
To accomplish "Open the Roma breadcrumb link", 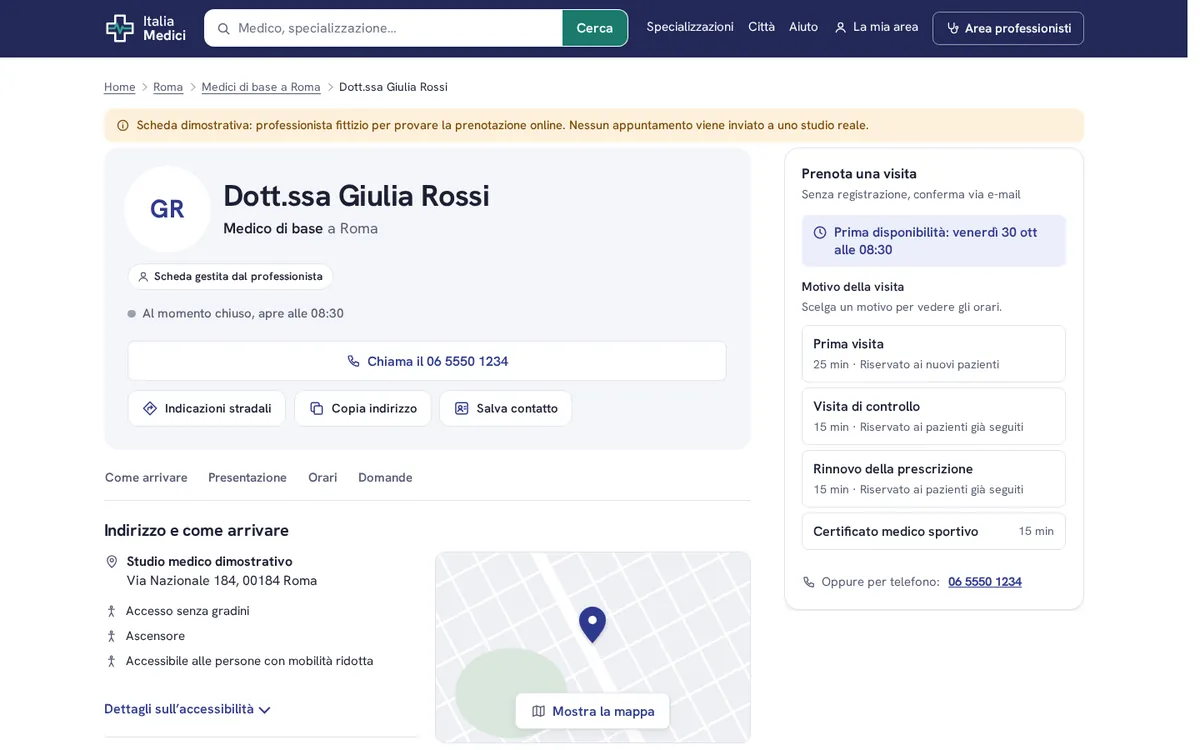I will click(x=168, y=87).
